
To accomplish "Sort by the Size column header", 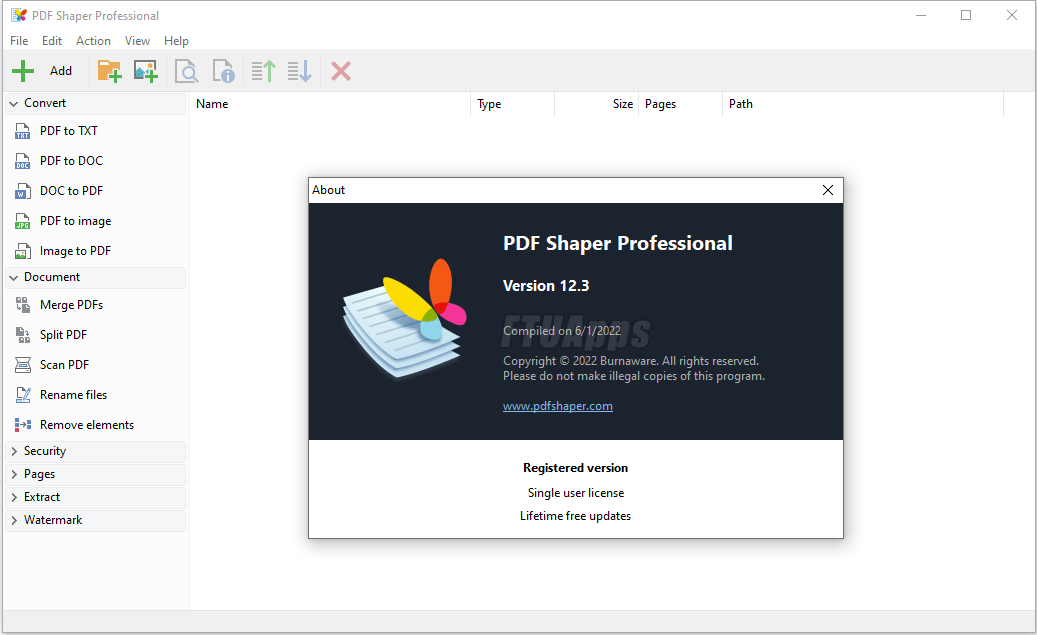I will point(597,104).
